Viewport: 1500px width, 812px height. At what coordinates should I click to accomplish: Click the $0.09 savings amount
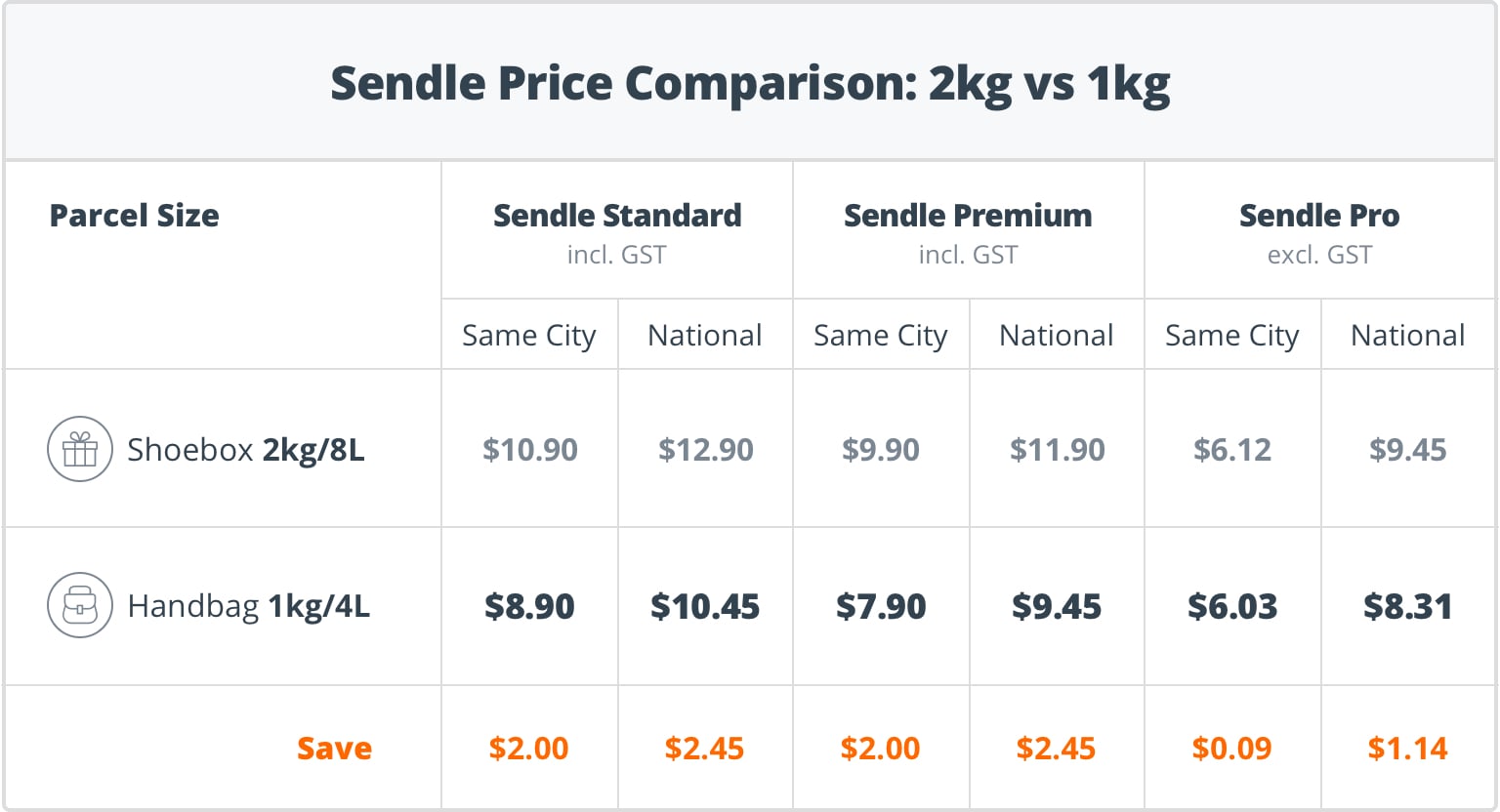click(1232, 749)
